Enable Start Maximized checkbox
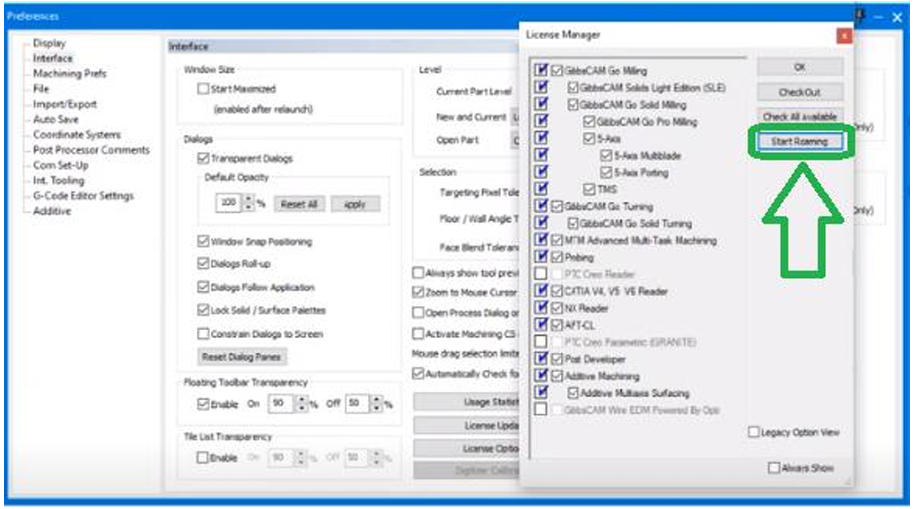 tap(203, 89)
